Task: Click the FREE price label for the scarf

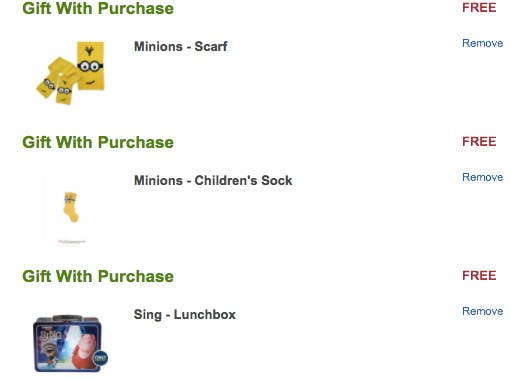Action: (479, 8)
